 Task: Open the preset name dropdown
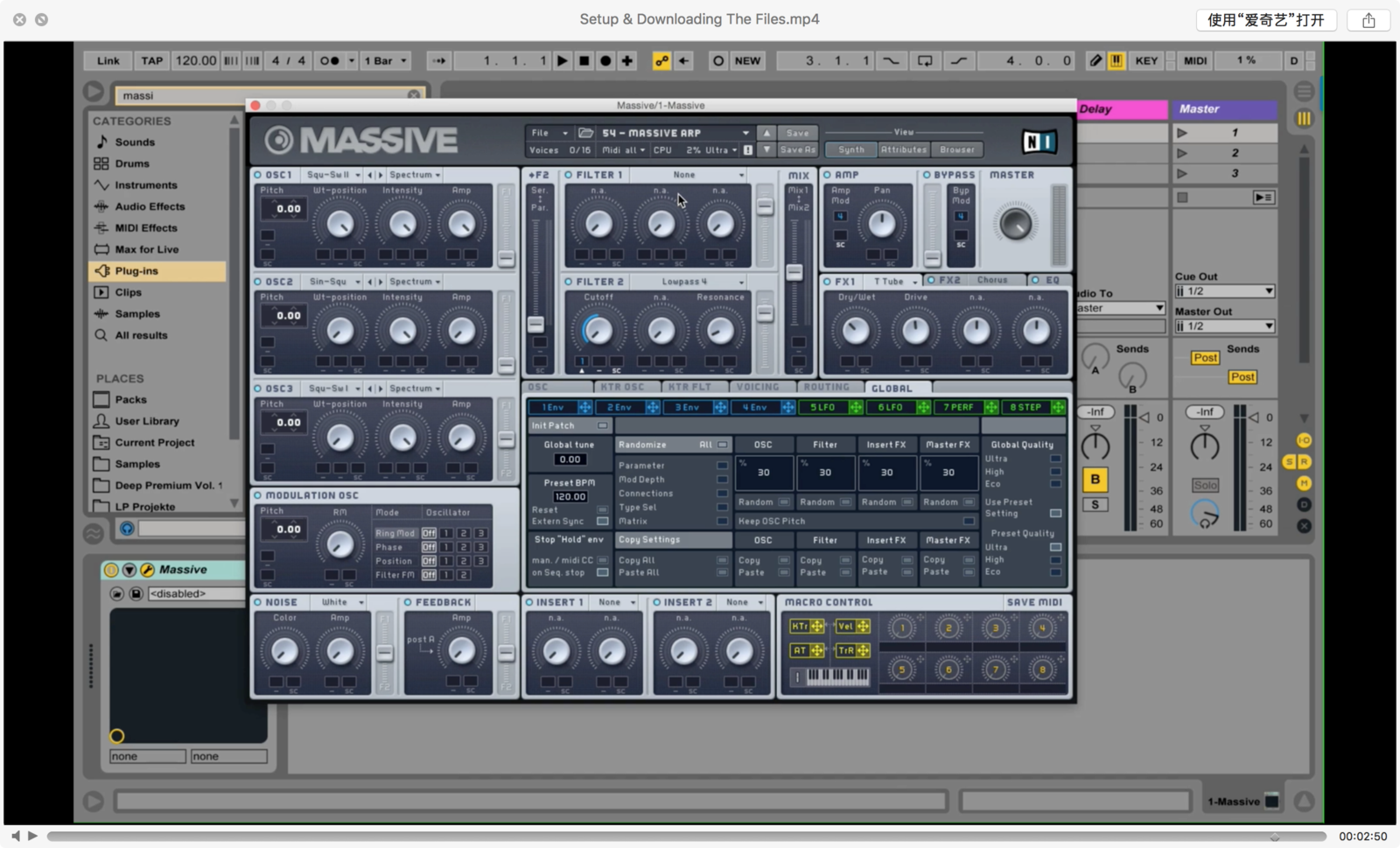click(675, 133)
